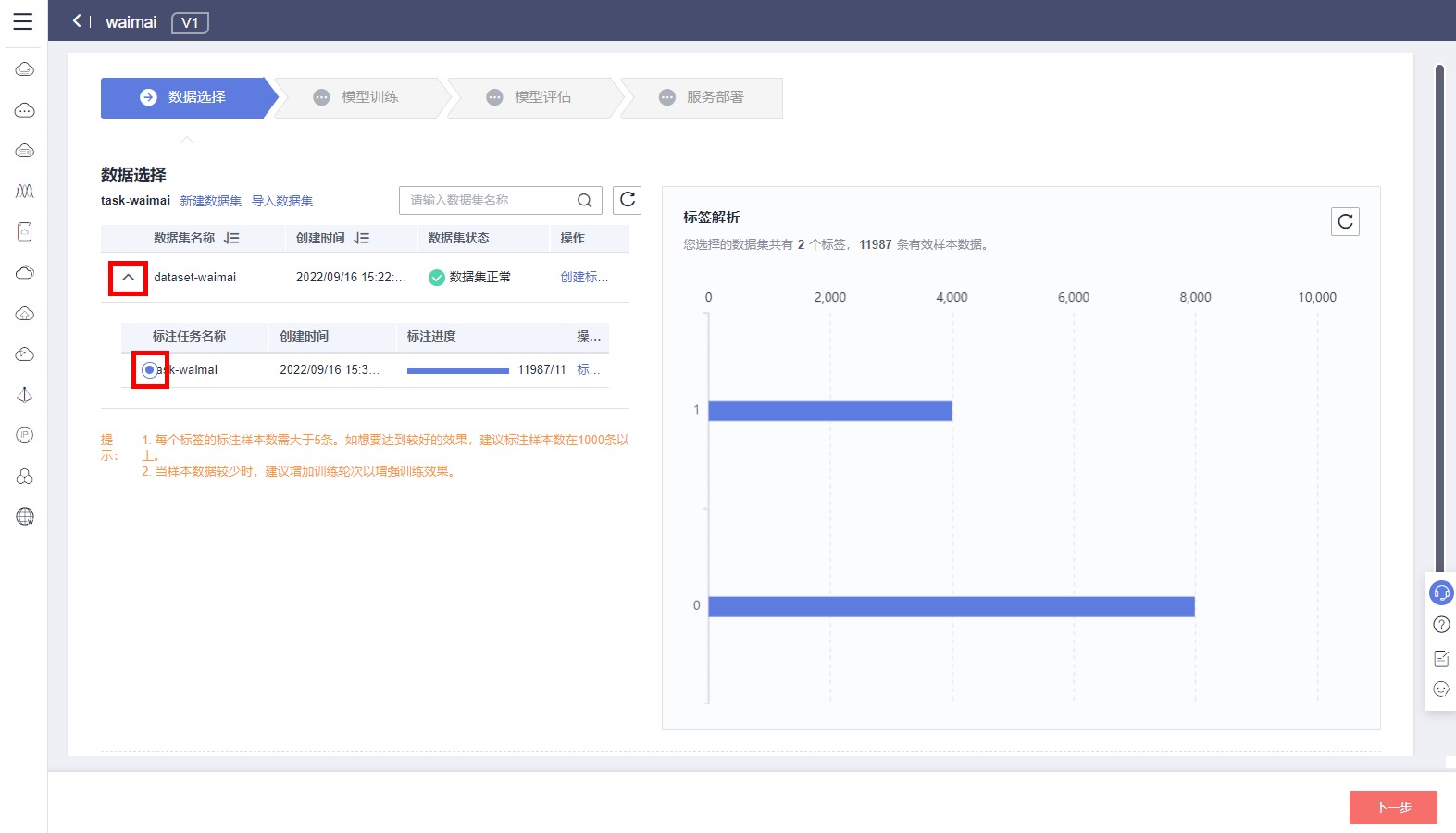Image resolution: width=1456 pixels, height=833 pixels.
Task: Open the smiley feedback icon
Action: pyautogui.click(x=1440, y=689)
